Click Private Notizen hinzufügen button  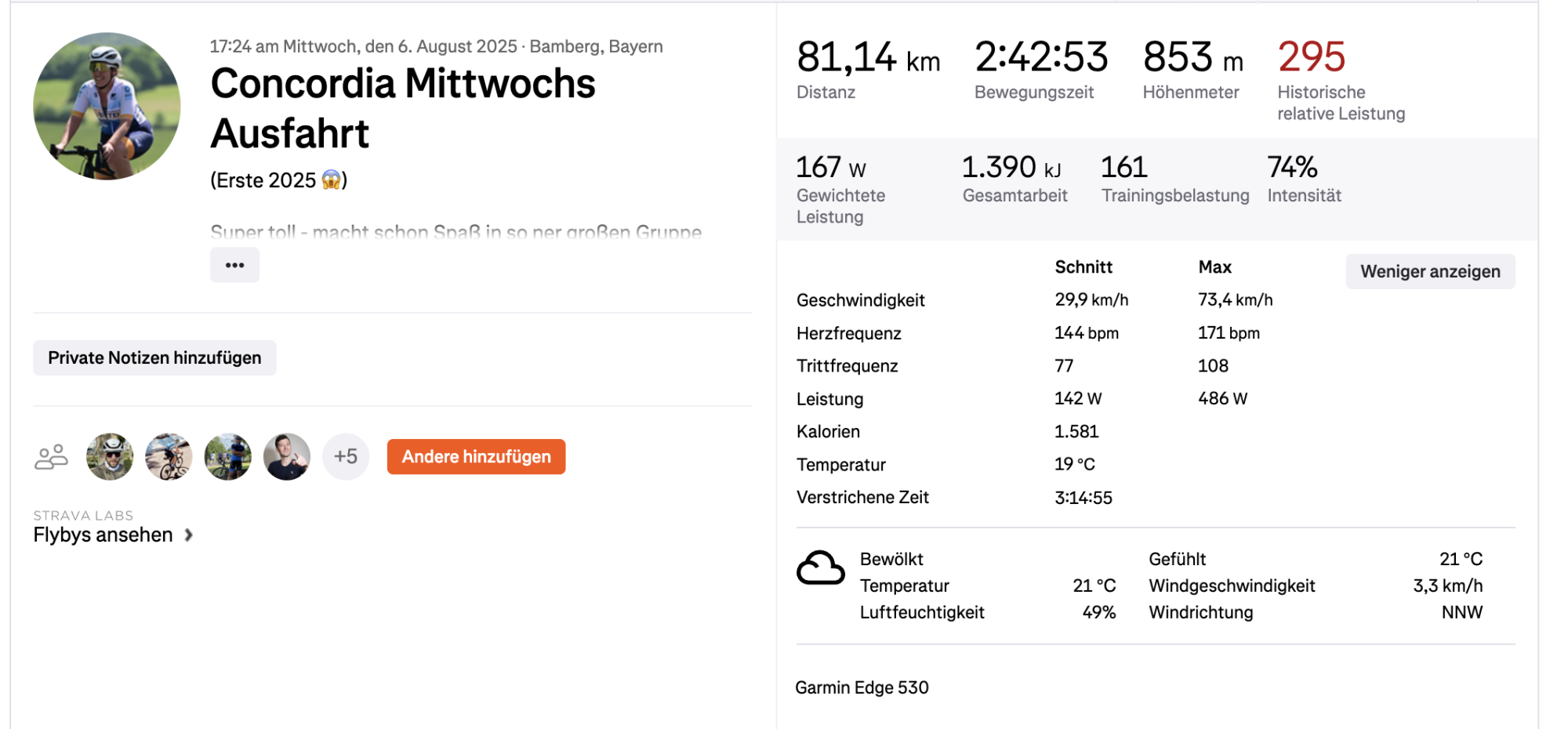point(154,357)
